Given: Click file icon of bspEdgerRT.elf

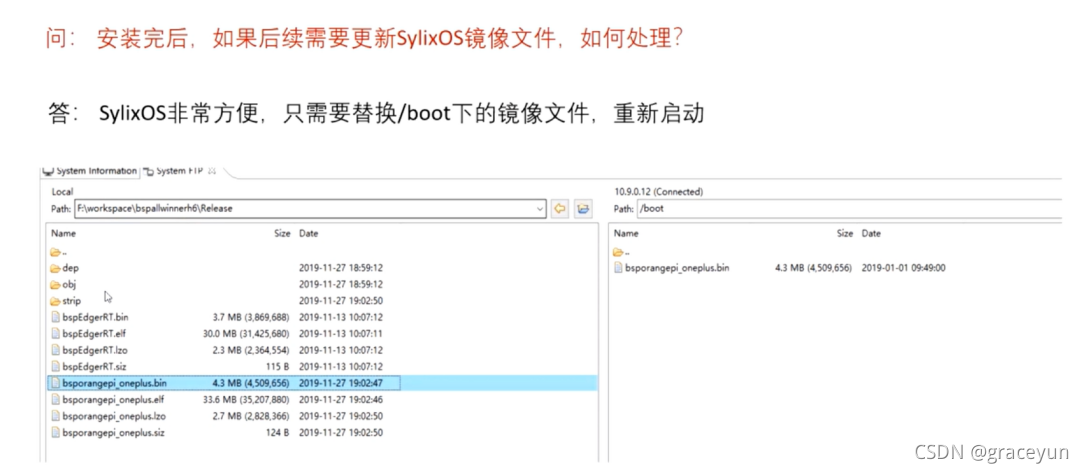Looking at the screenshot, I should point(55,333).
